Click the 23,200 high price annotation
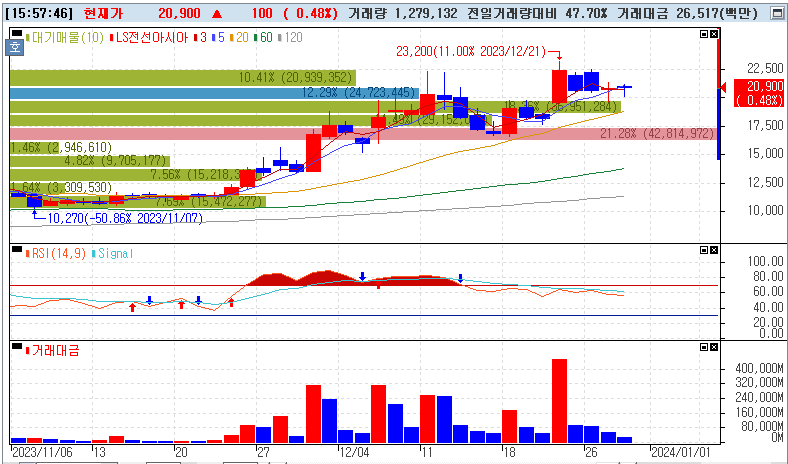This screenshot has height=464, width=788. pos(471,51)
